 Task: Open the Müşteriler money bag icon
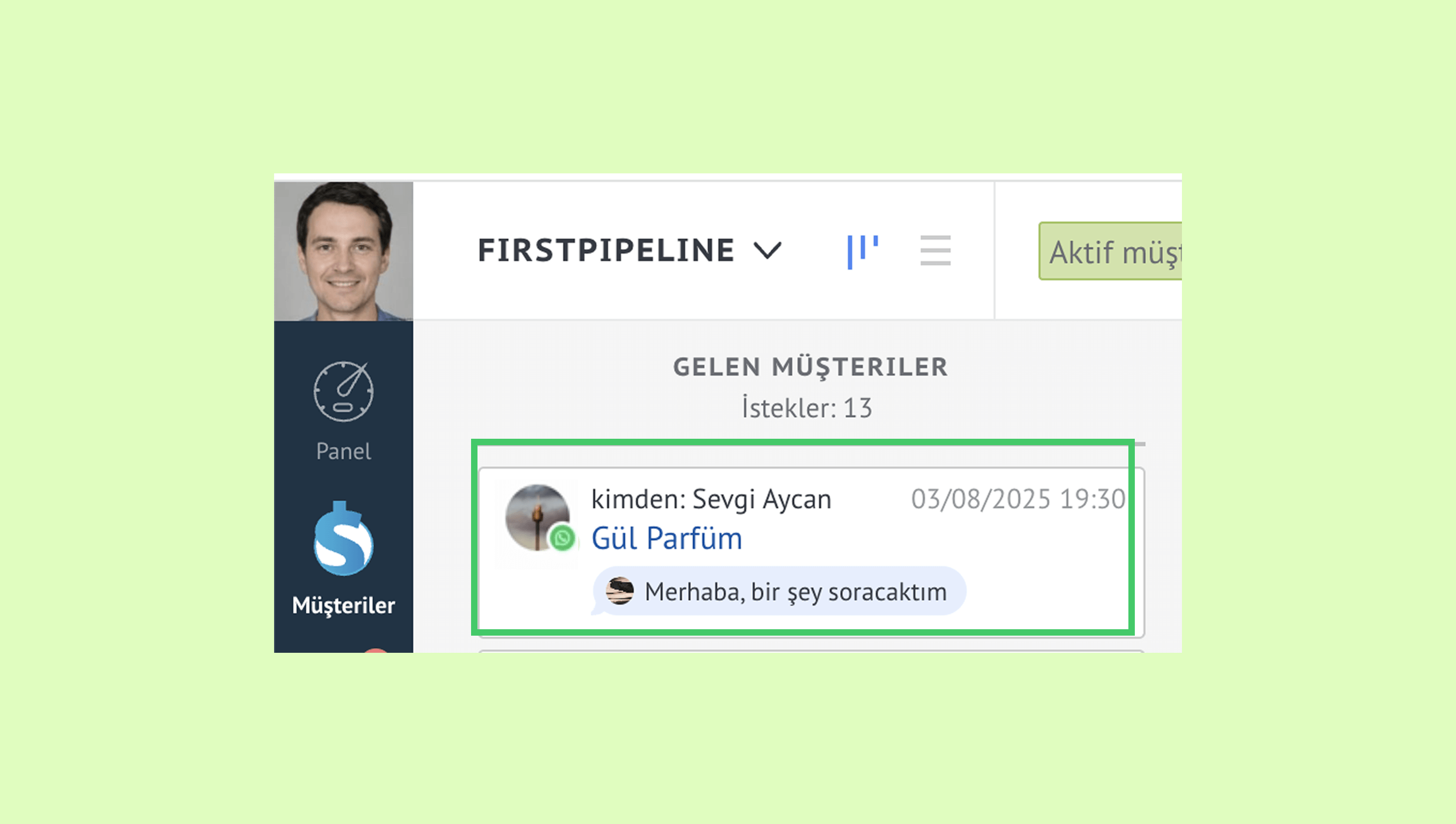click(x=344, y=539)
